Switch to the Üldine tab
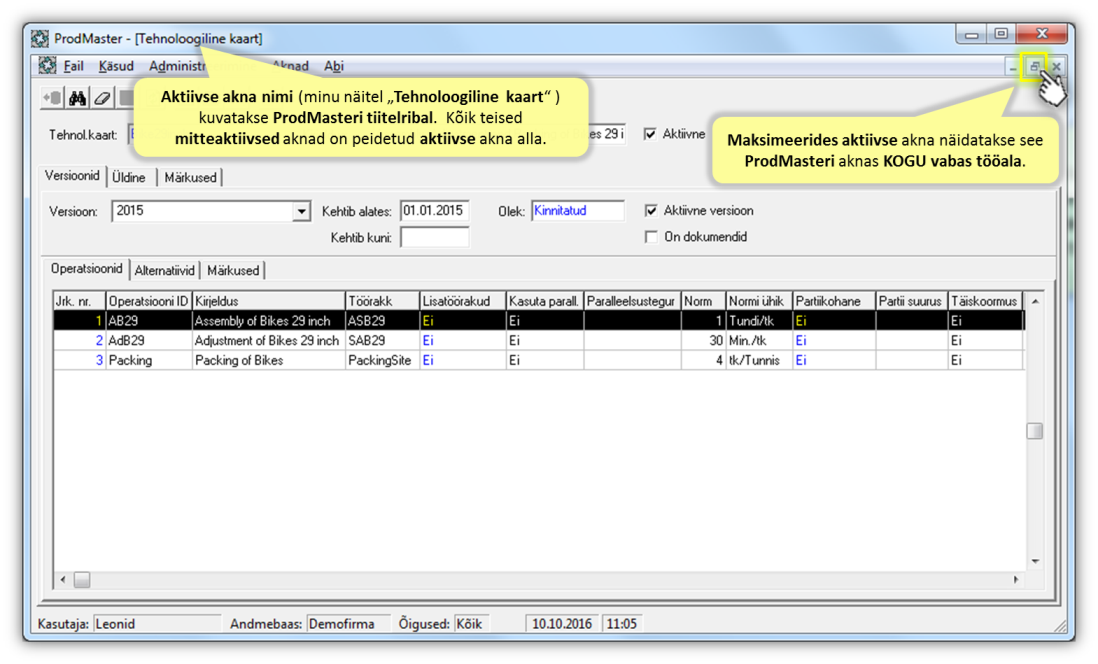Viewport: 1098px width, 664px height. tap(129, 177)
